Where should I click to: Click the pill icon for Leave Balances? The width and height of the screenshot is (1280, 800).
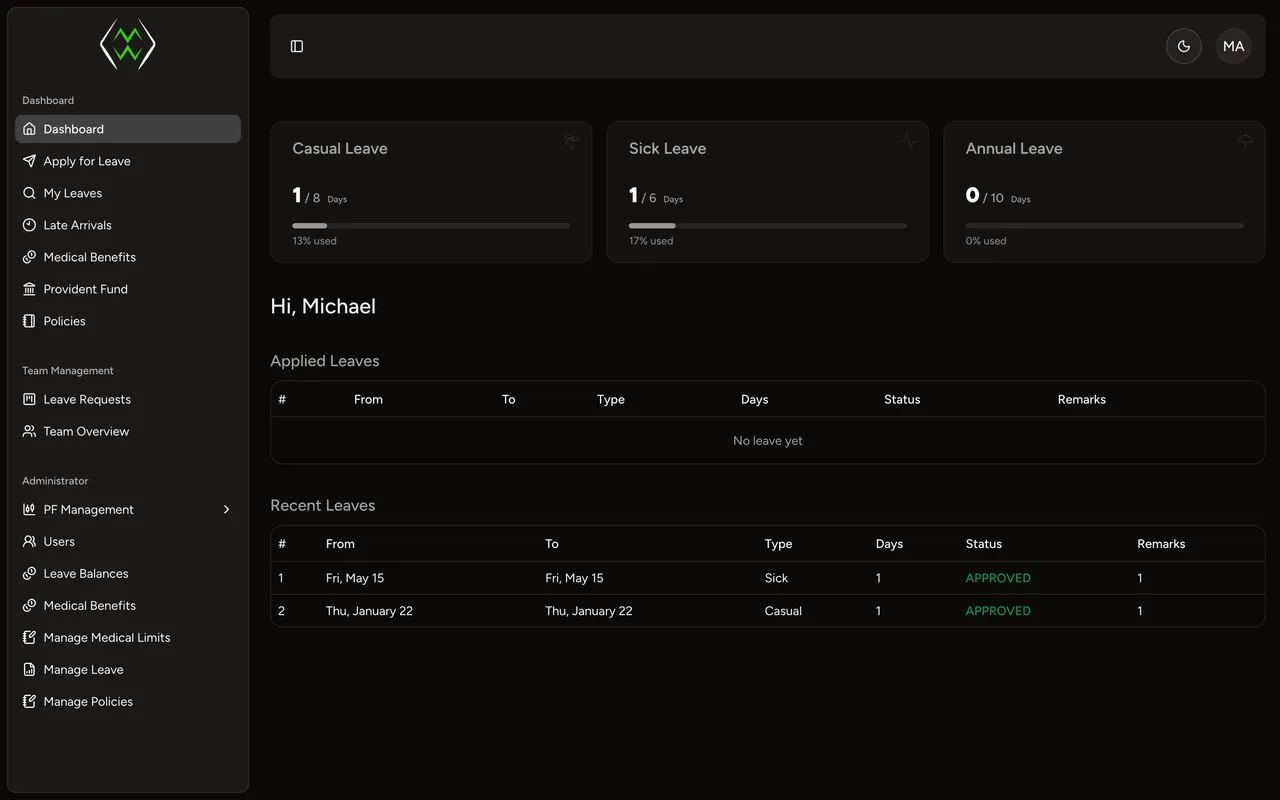(x=30, y=573)
